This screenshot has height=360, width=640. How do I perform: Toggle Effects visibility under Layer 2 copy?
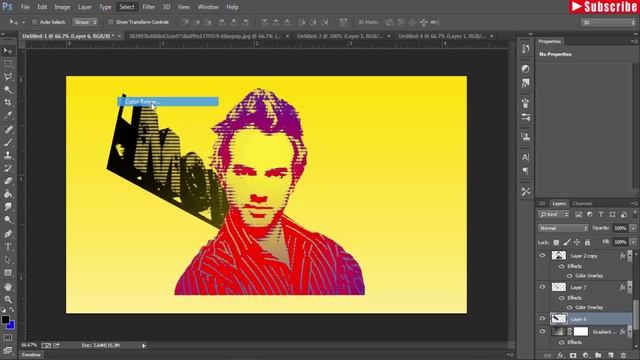coord(562,266)
